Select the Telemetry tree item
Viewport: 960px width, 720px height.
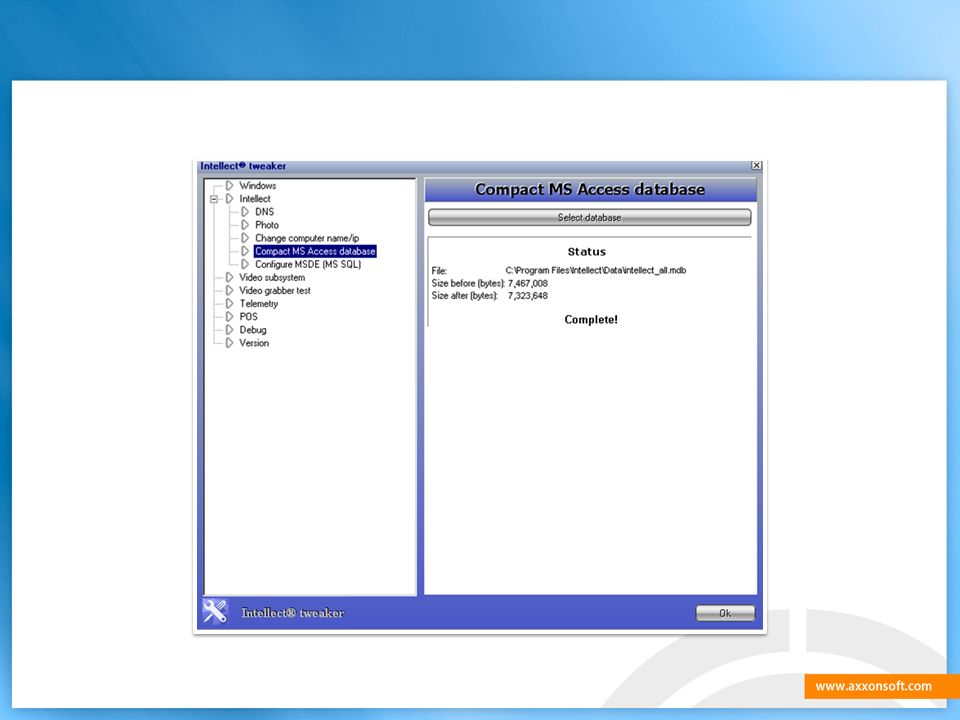tap(258, 304)
